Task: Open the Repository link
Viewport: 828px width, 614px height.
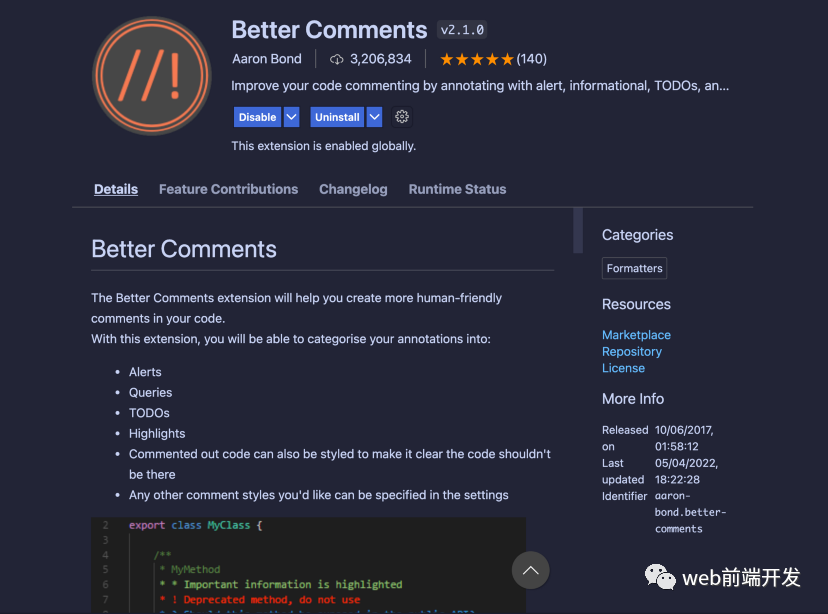Action: tap(632, 352)
